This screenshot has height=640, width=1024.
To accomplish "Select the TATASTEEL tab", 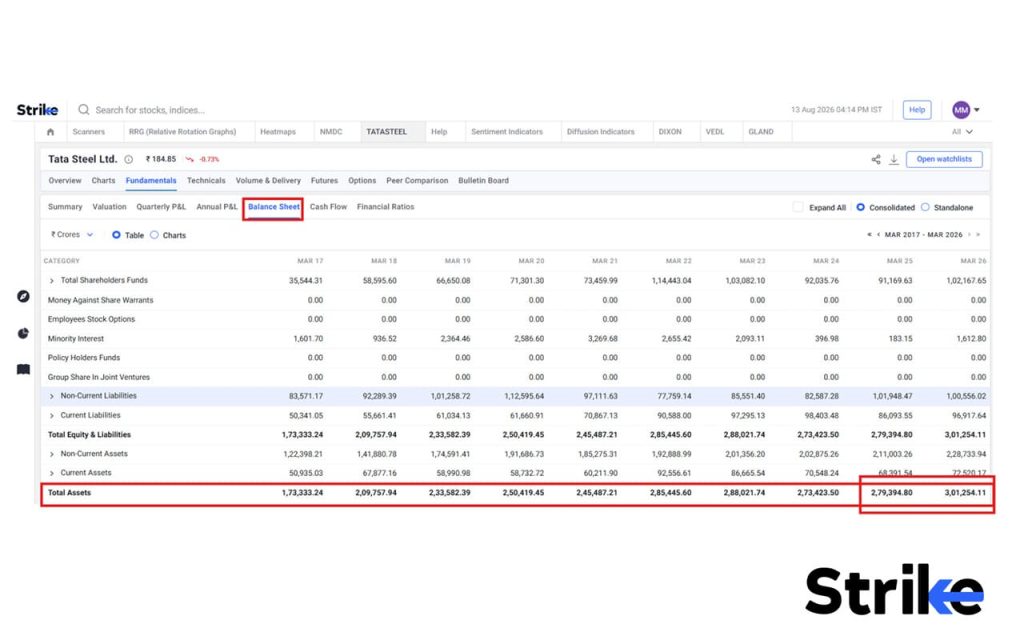I will click(387, 132).
